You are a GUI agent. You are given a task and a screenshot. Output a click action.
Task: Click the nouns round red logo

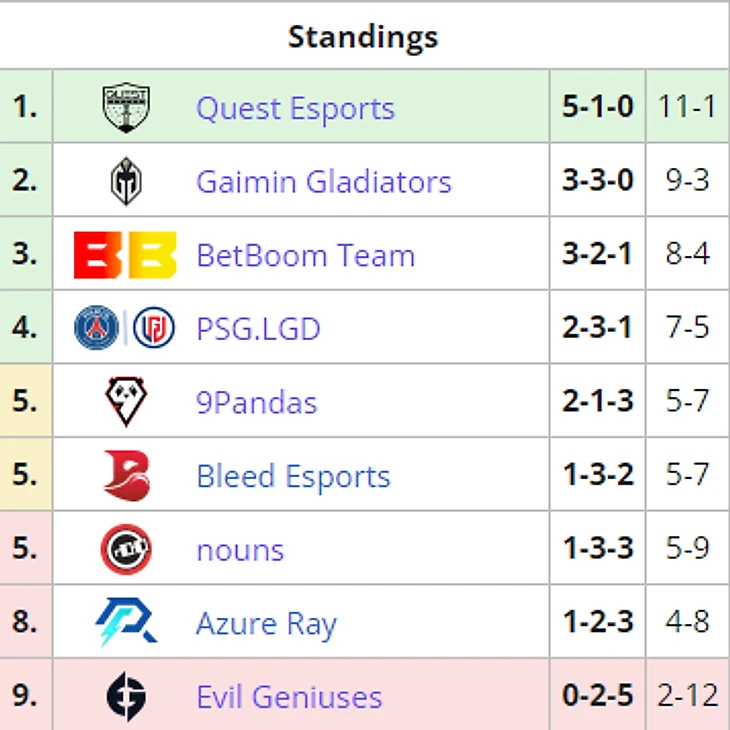point(126,549)
